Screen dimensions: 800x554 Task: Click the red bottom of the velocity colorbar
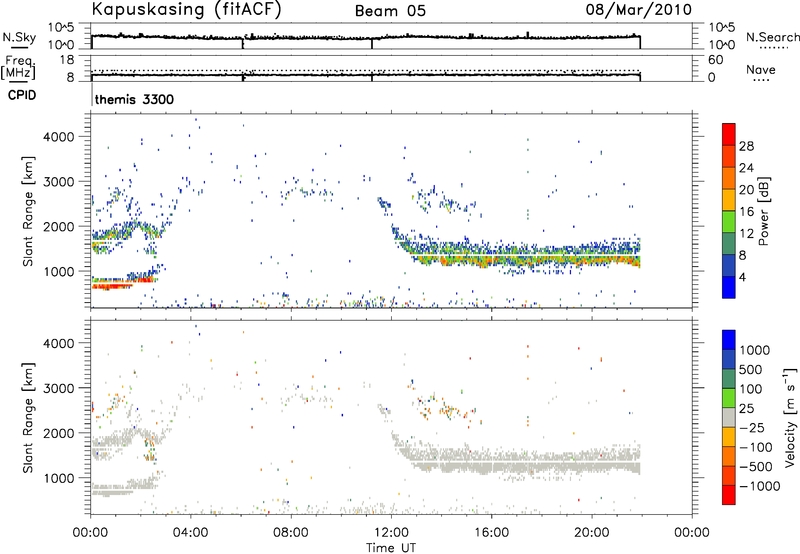click(729, 495)
